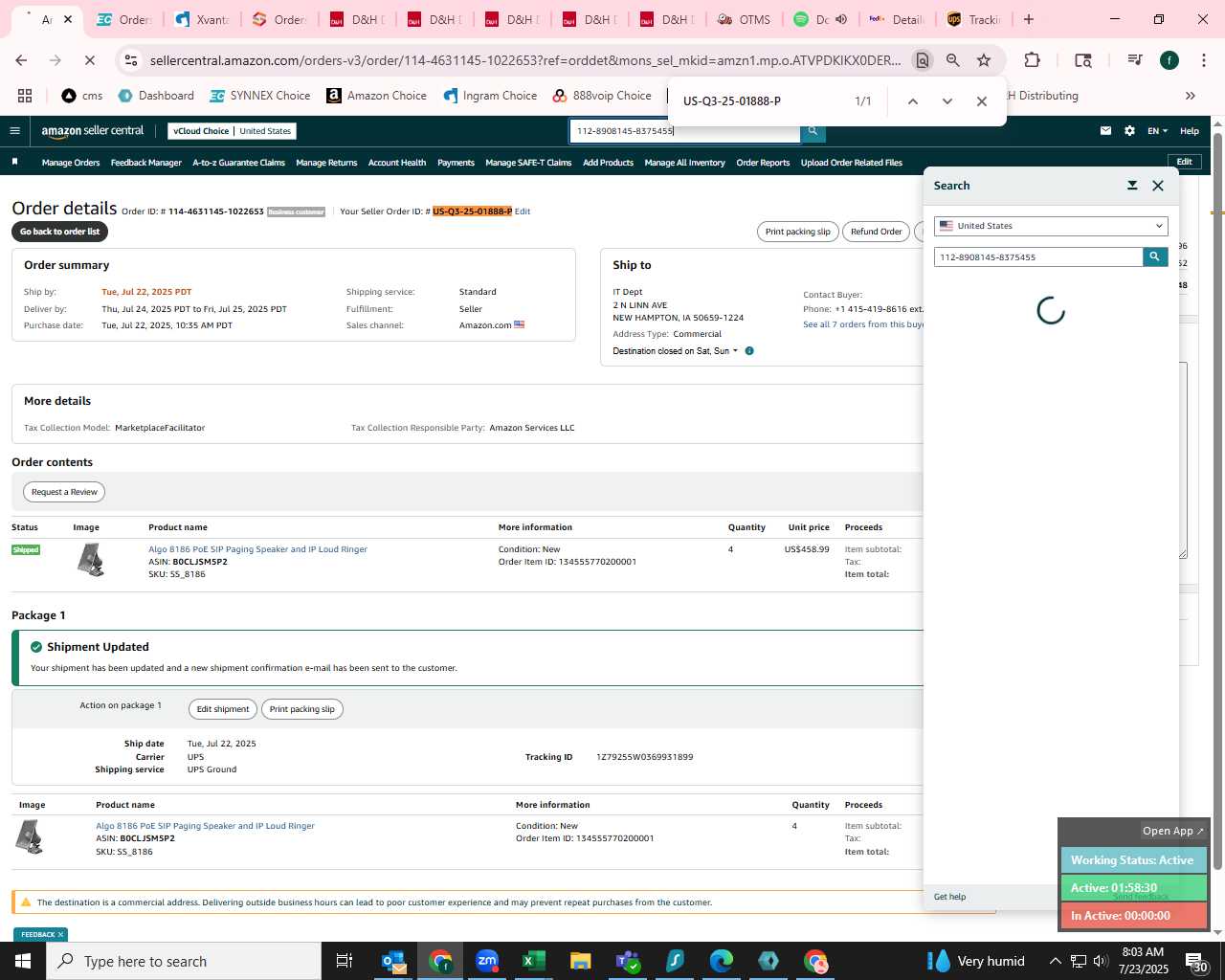1225x980 pixels.
Task: Open File Explorer from the taskbar
Action: [581, 961]
